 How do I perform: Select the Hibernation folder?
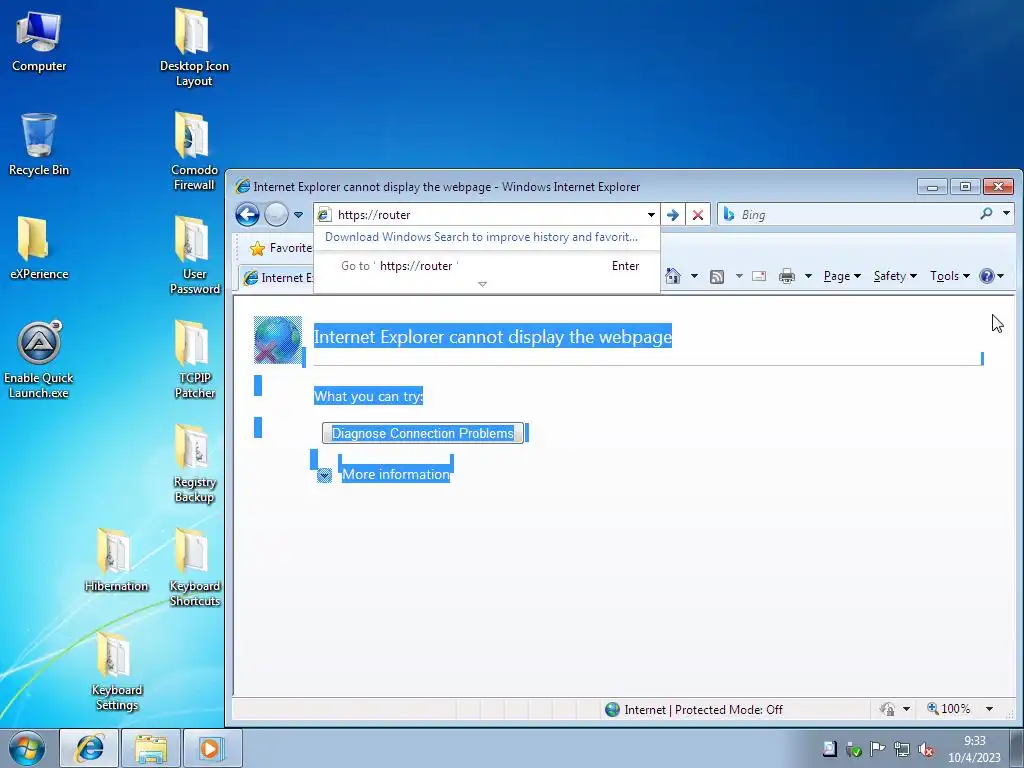[116, 560]
